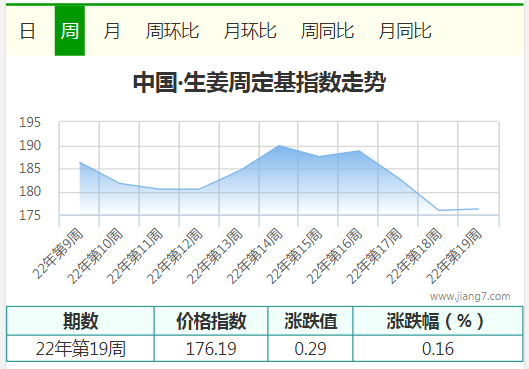Open the 月同比 tab
This screenshot has width=529, height=369.
pos(405,31)
